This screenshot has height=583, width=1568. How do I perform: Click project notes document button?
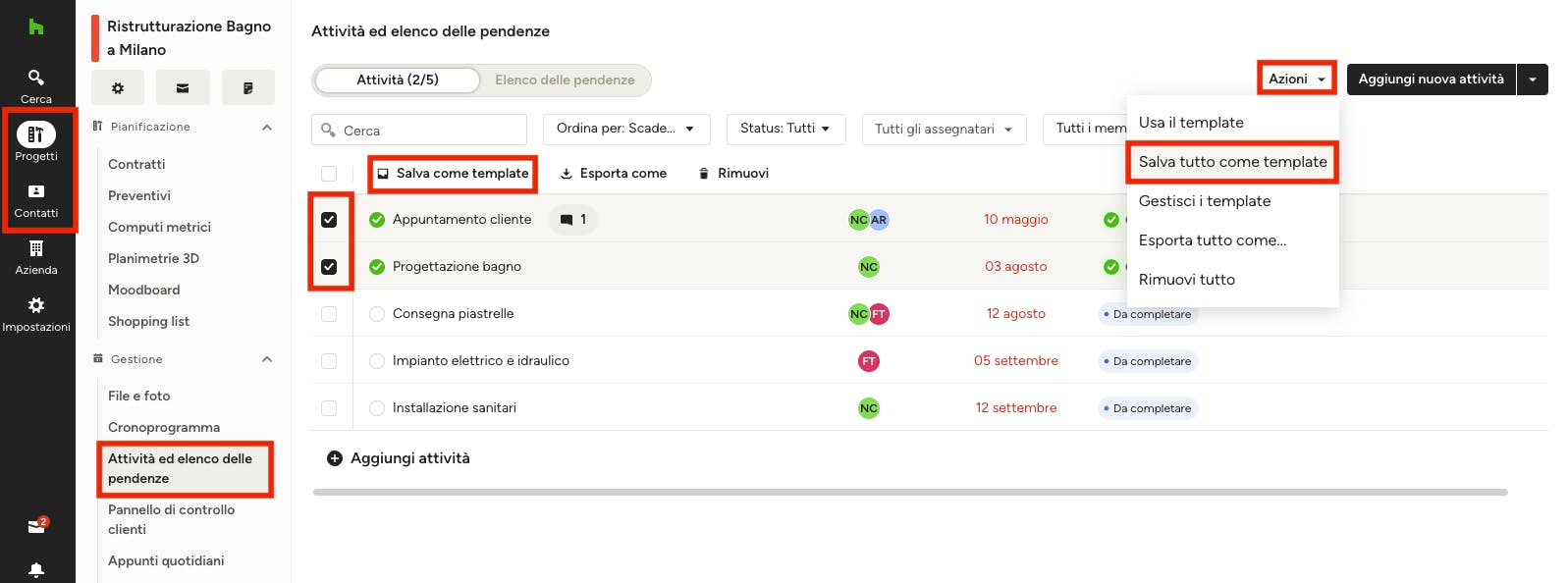click(248, 87)
